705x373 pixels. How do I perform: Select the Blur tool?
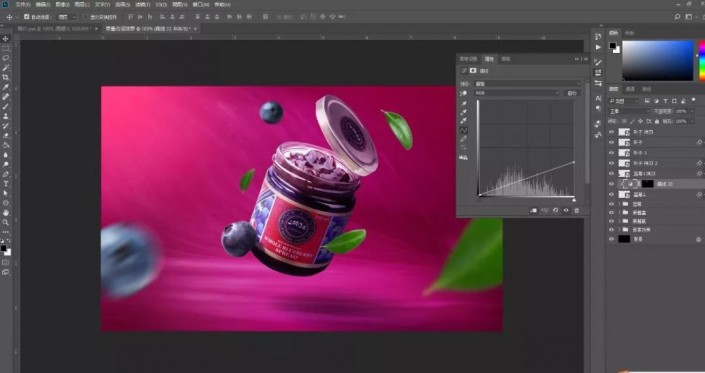coord(6,155)
